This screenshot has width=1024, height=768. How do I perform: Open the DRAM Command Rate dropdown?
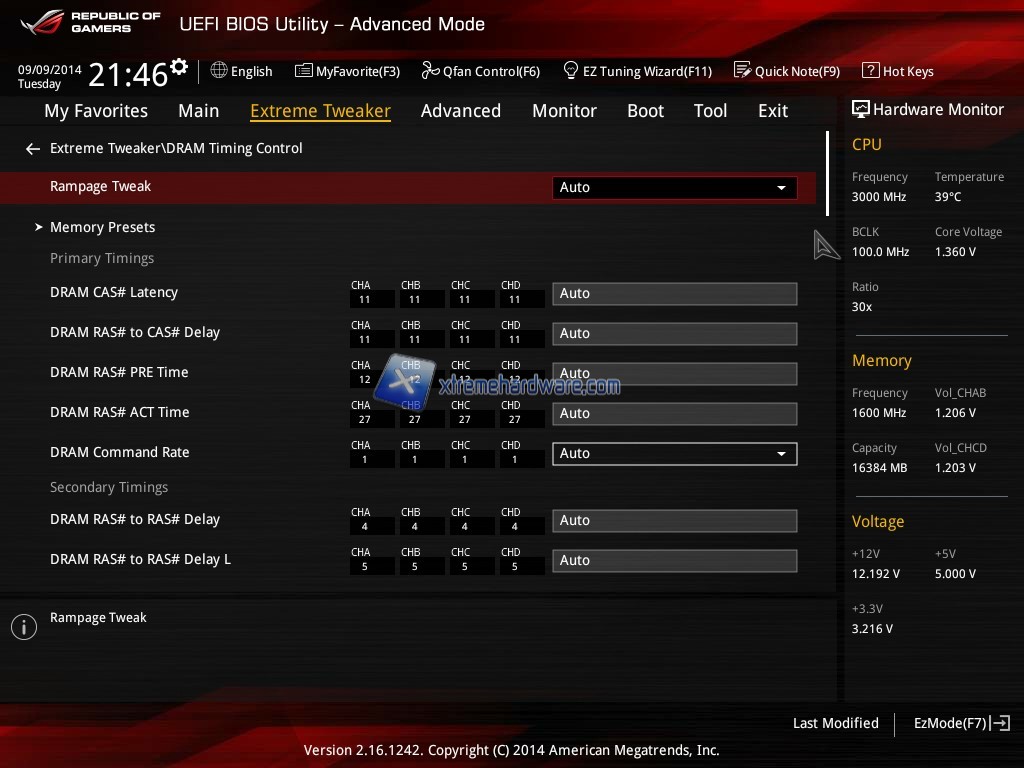pyautogui.click(x=674, y=453)
